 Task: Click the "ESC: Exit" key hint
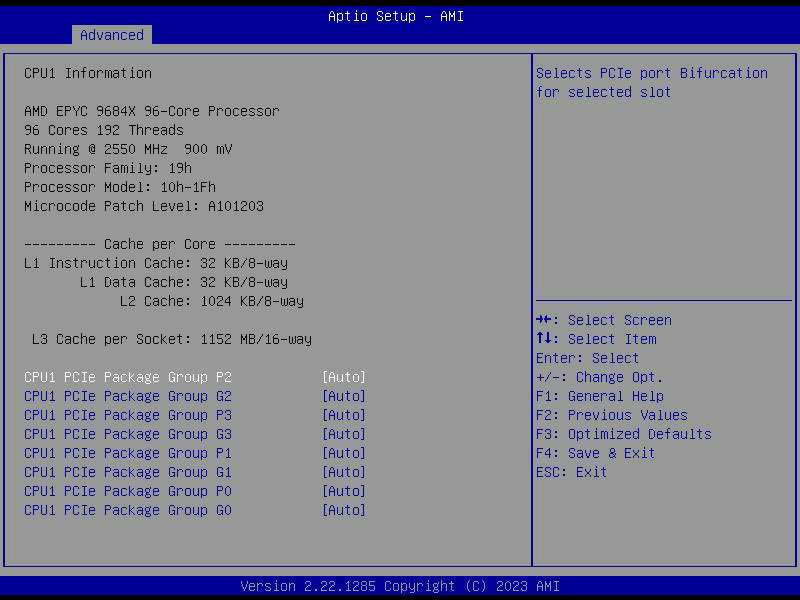coord(571,472)
